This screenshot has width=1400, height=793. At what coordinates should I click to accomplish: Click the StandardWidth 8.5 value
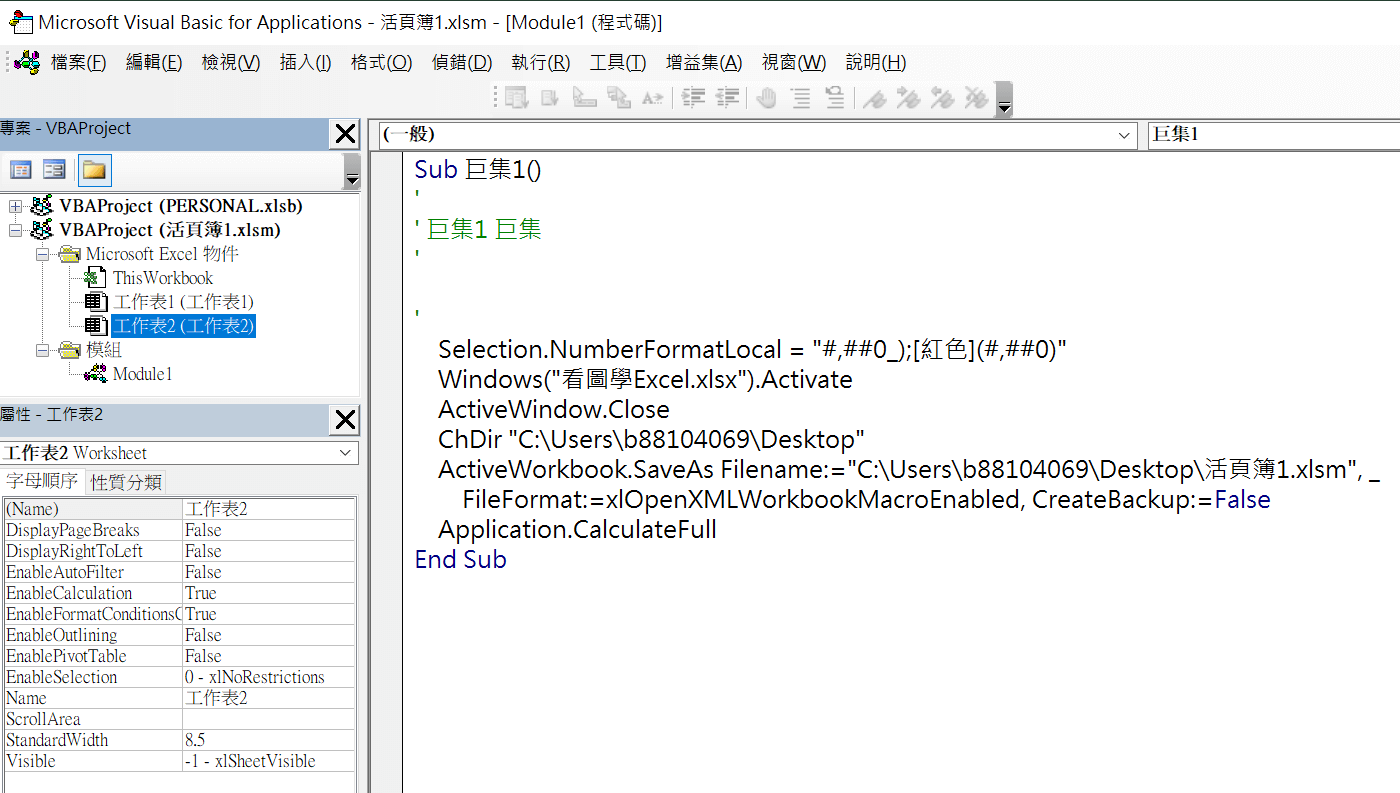pos(269,740)
